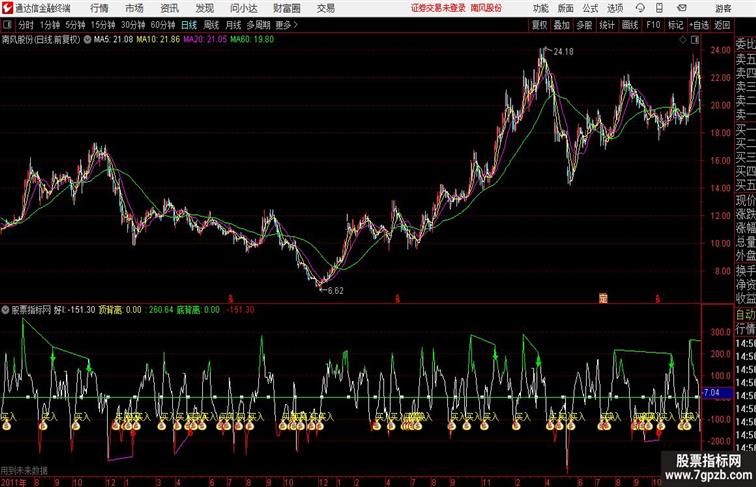Click the MA5: 21.08 indicator value
This screenshot has height=487, width=756.
113,40
